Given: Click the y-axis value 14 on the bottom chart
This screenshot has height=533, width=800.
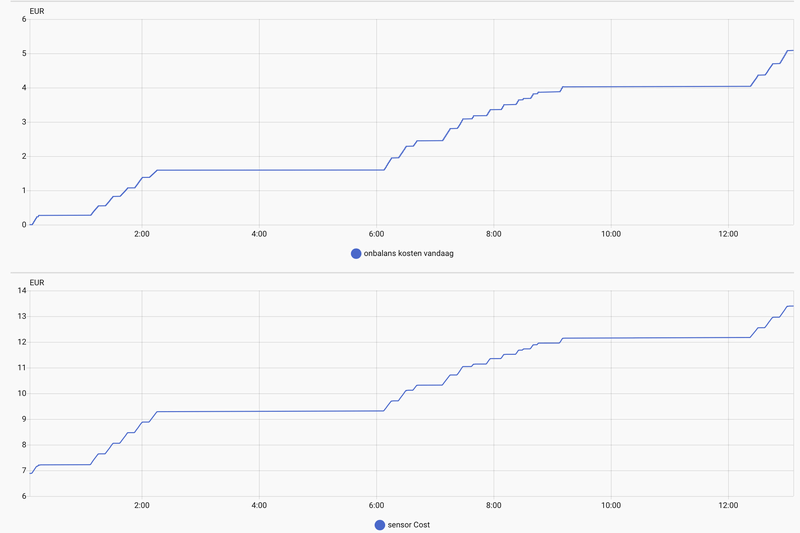Looking at the screenshot, I should click(22, 291).
